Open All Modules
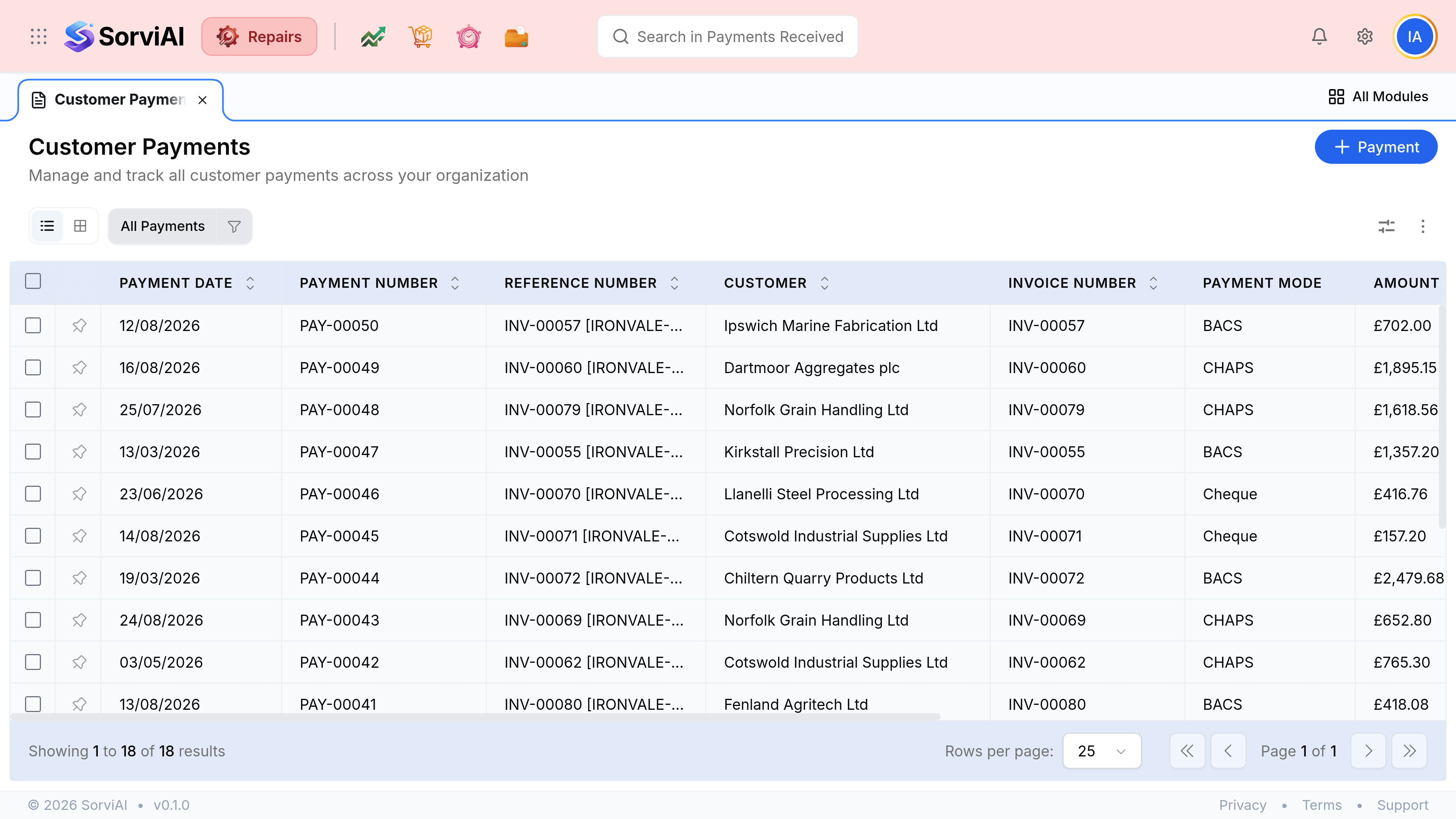The height and width of the screenshot is (819, 1456). [x=1378, y=97]
